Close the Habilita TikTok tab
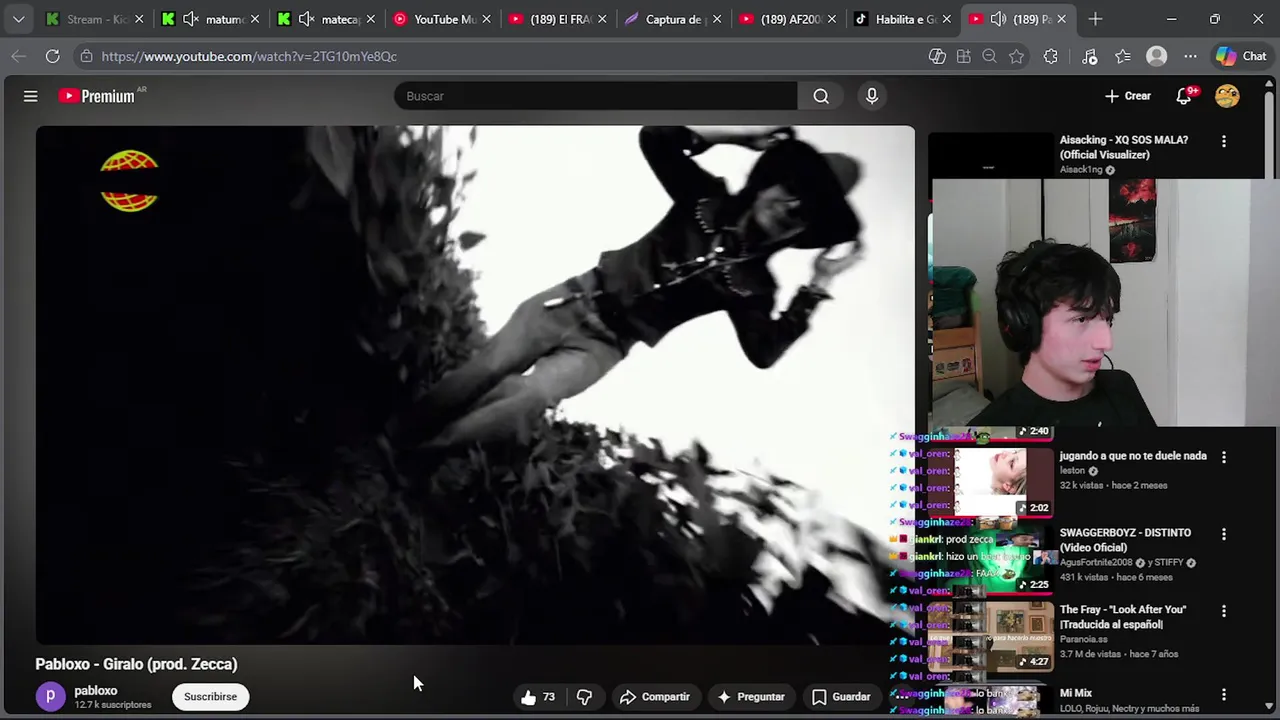The height and width of the screenshot is (720, 1280). coord(946,19)
